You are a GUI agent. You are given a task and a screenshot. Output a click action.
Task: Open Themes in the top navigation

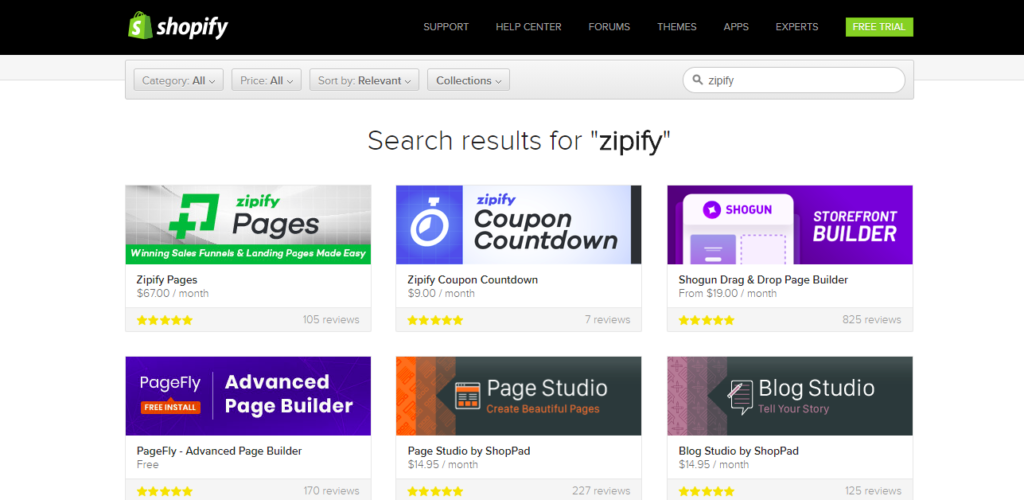point(677,27)
